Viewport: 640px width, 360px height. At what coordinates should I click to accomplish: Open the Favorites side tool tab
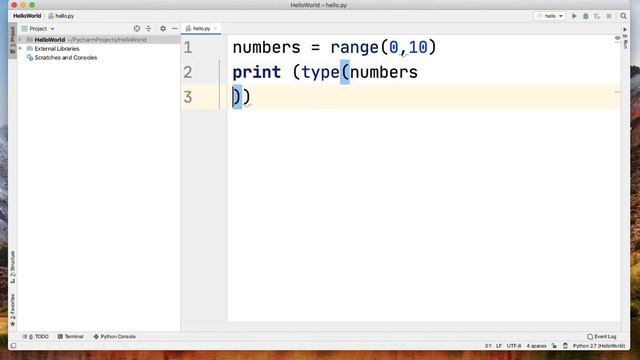click(x=13, y=310)
